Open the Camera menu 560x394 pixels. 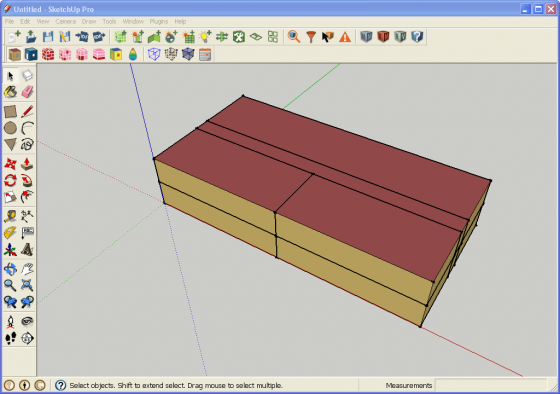(x=65, y=21)
